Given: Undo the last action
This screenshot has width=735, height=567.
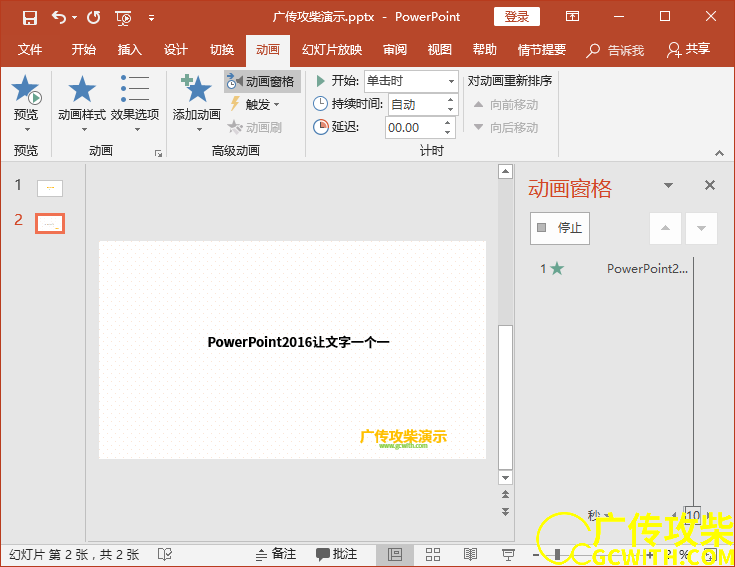Looking at the screenshot, I should 59,18.
